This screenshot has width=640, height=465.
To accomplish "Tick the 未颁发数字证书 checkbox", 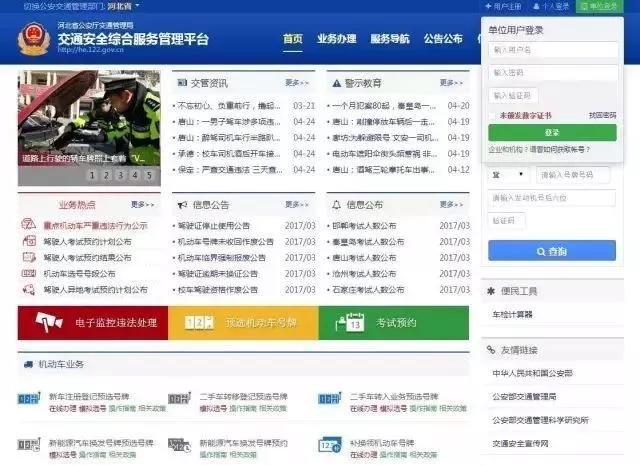I will [x=493, y=116].
